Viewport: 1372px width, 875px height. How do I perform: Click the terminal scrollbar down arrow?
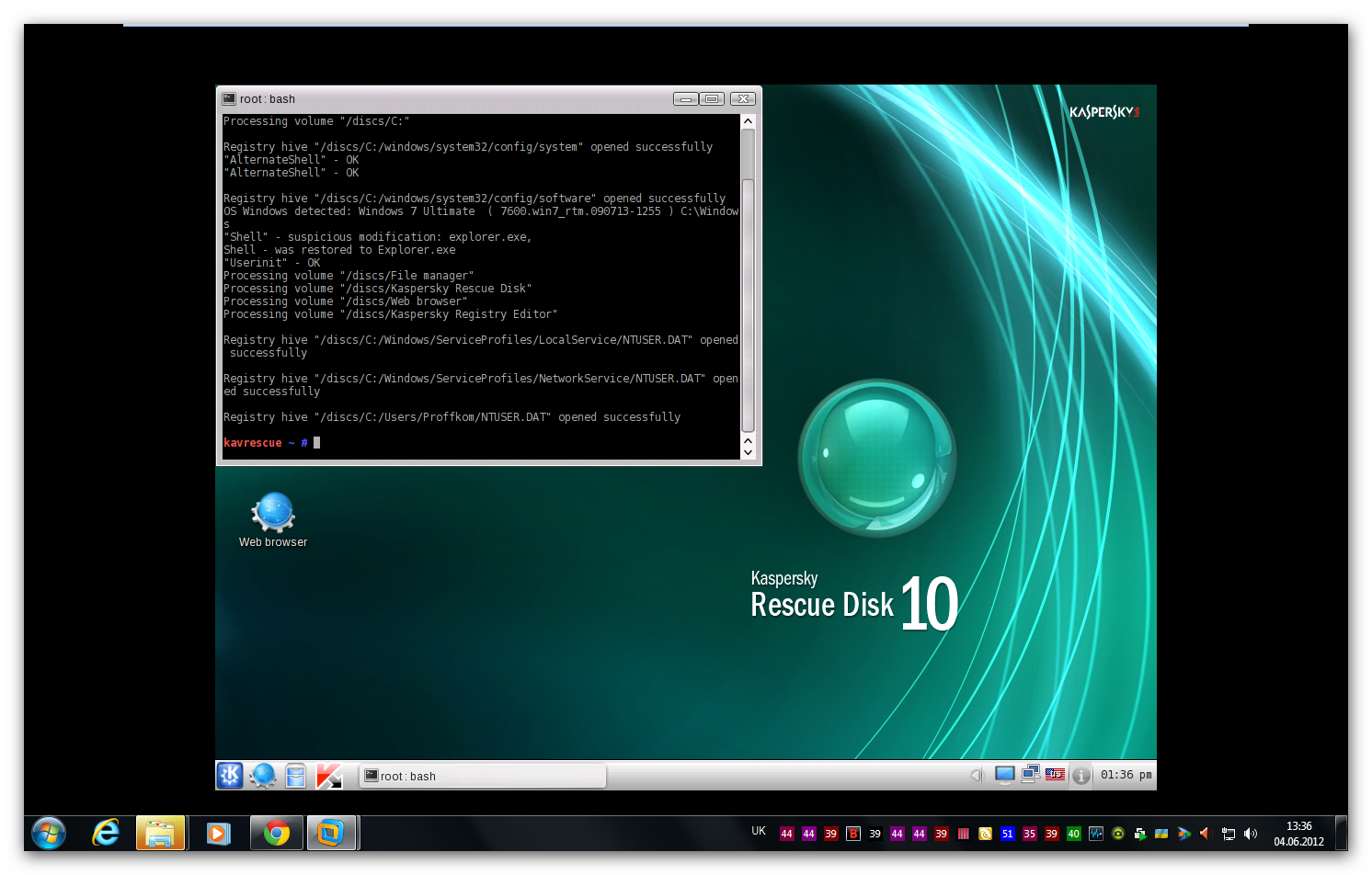click(x=748, y=451)
